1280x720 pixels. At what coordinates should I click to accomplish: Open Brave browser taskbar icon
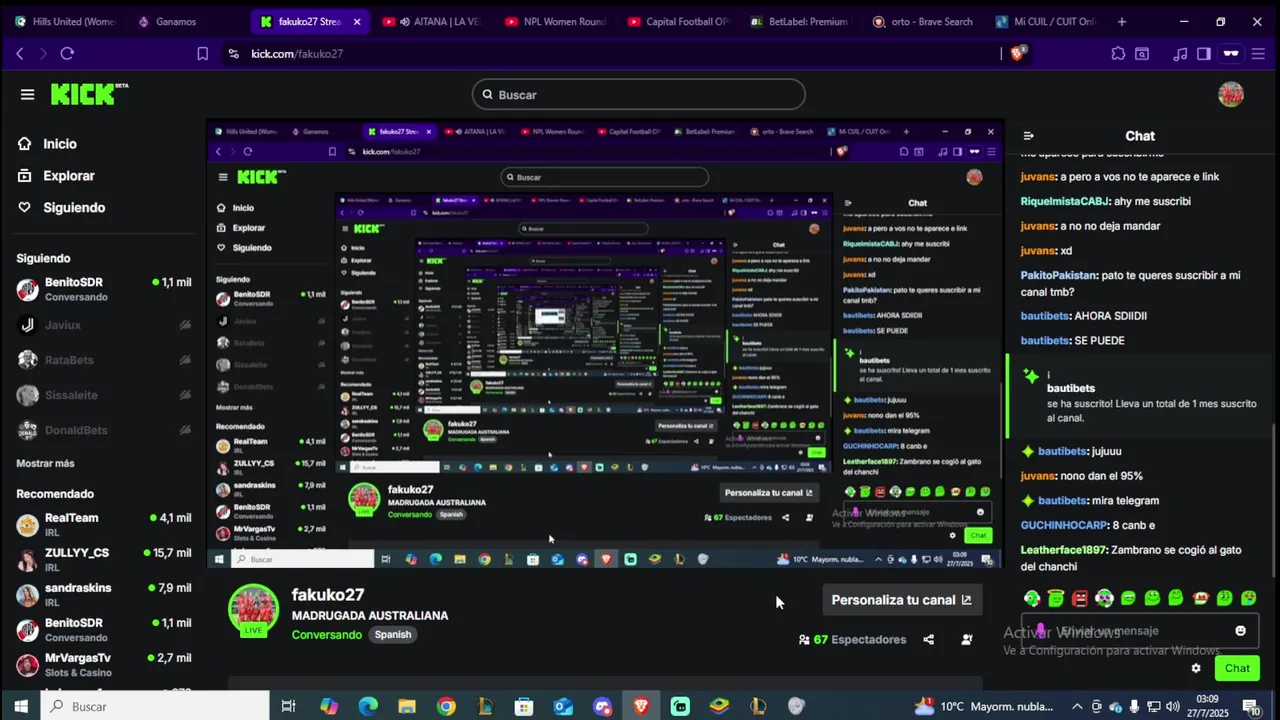[x=641, y=706]
